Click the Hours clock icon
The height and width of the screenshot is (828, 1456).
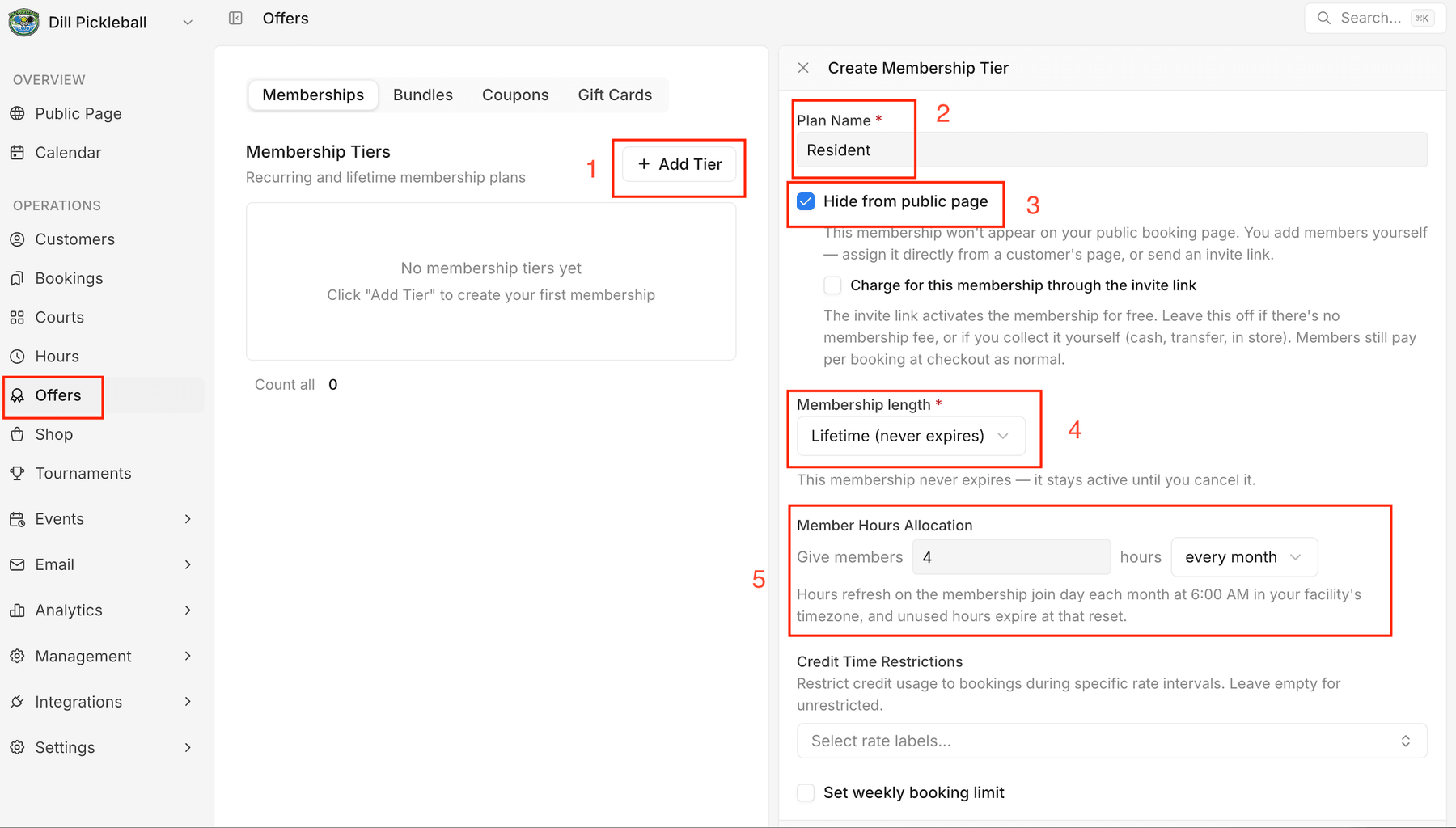[17, 356]
